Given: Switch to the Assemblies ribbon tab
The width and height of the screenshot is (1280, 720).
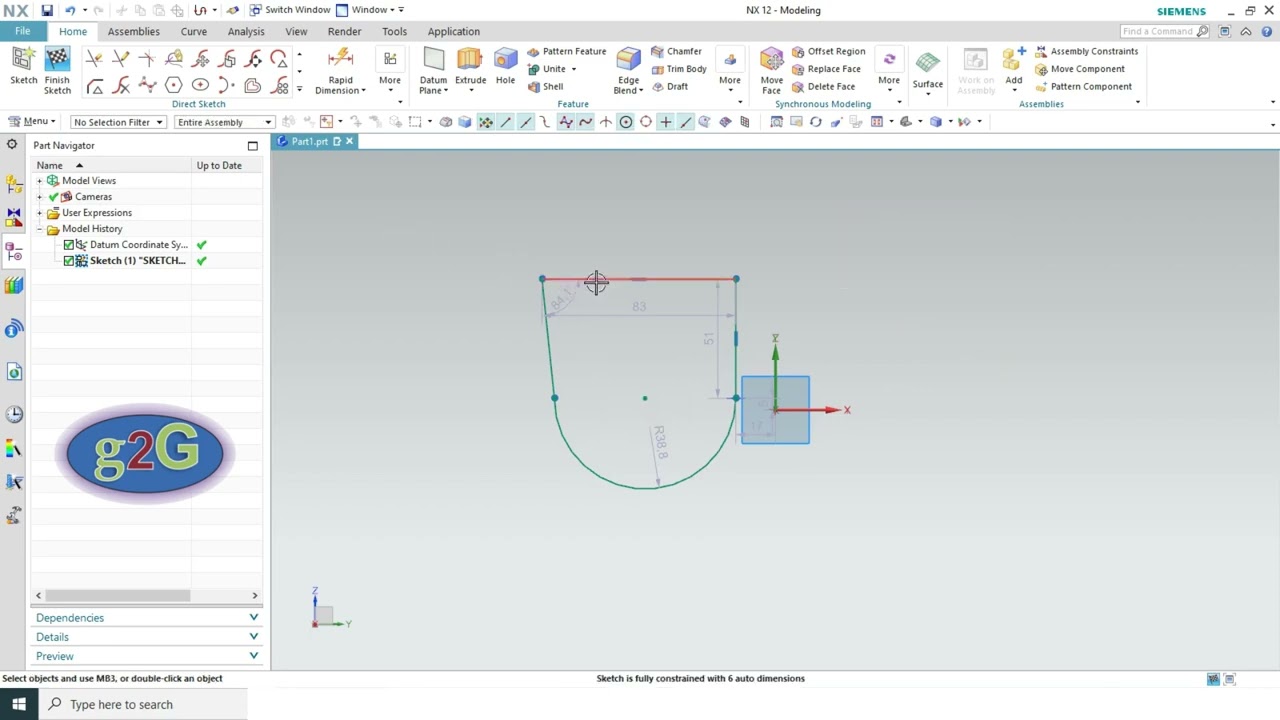Looking at the screenshot, I should tap(134, 32).
